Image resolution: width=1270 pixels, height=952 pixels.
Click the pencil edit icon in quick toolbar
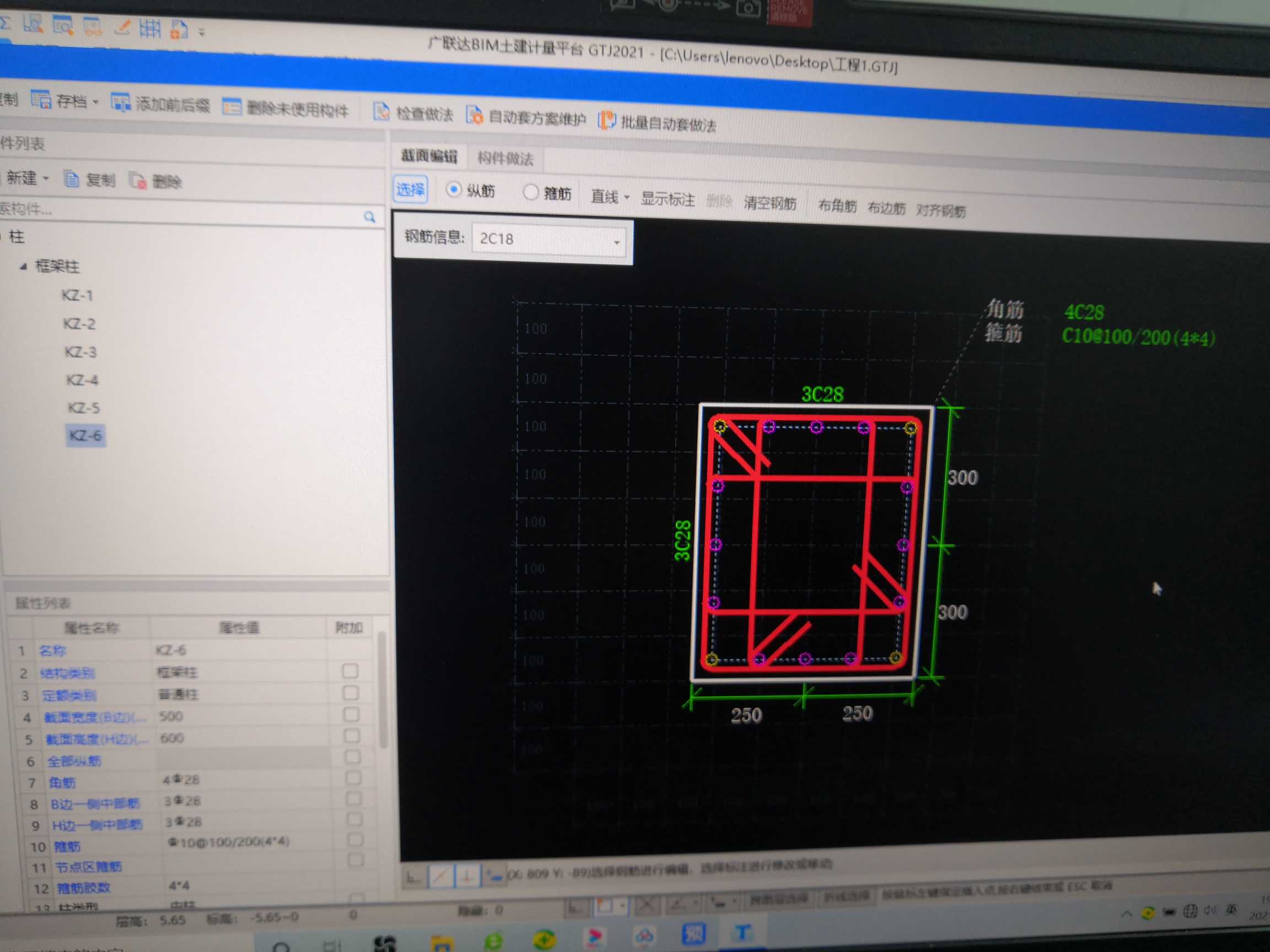122,27
